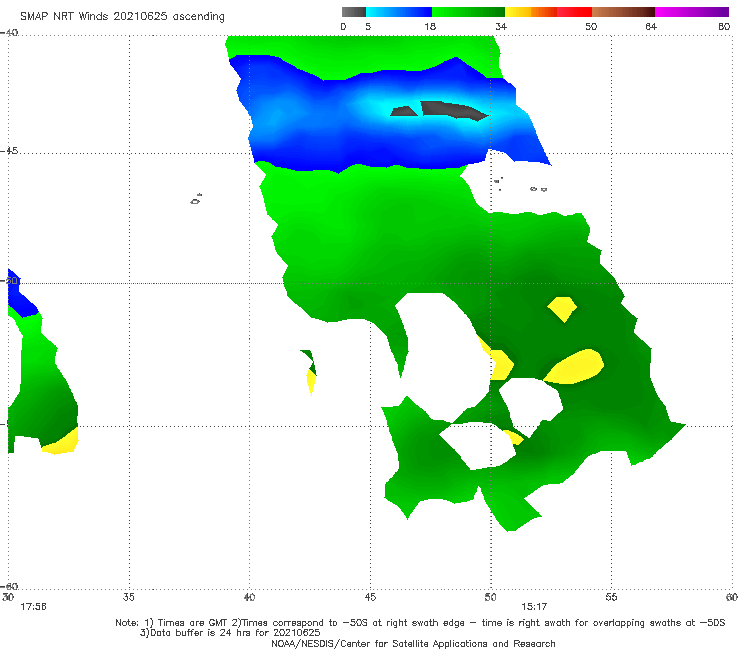Viewport: 740px width, 650px height.
Task: Pick the brown segment of the color bar
Action: pyautogui.click(x=623, y=12)
